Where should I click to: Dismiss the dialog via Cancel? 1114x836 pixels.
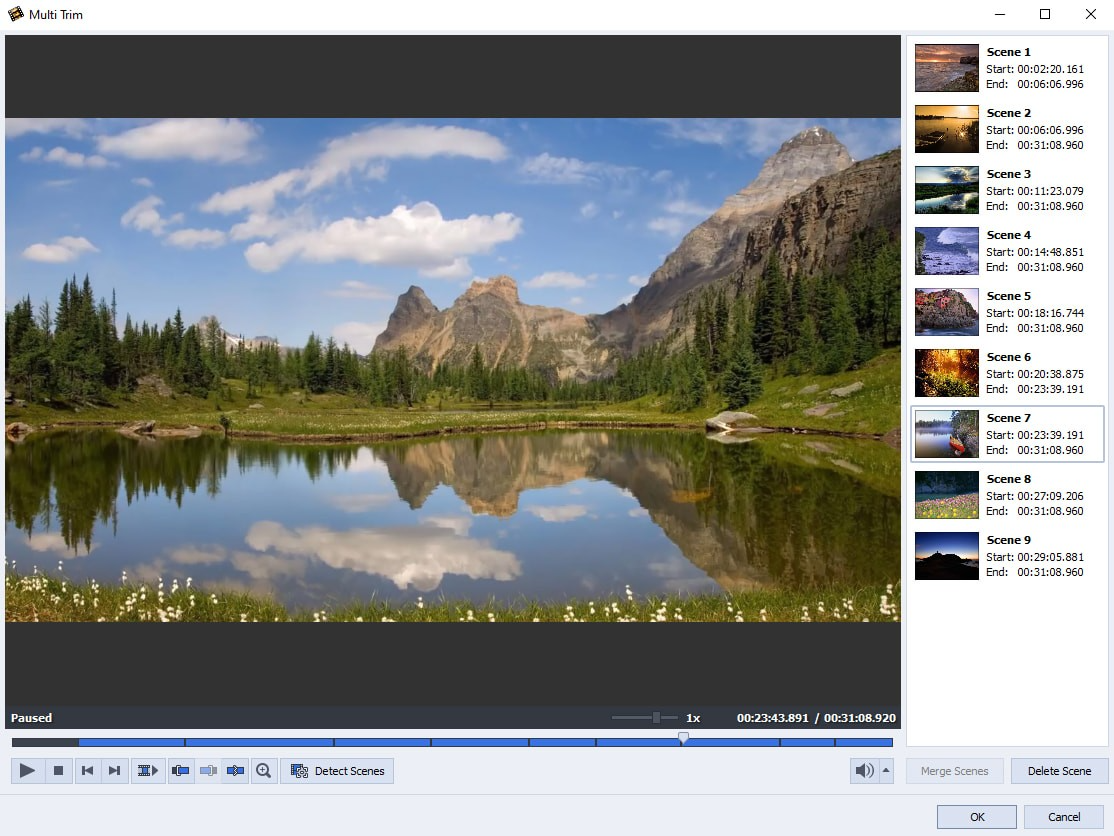pos(1062,816)
